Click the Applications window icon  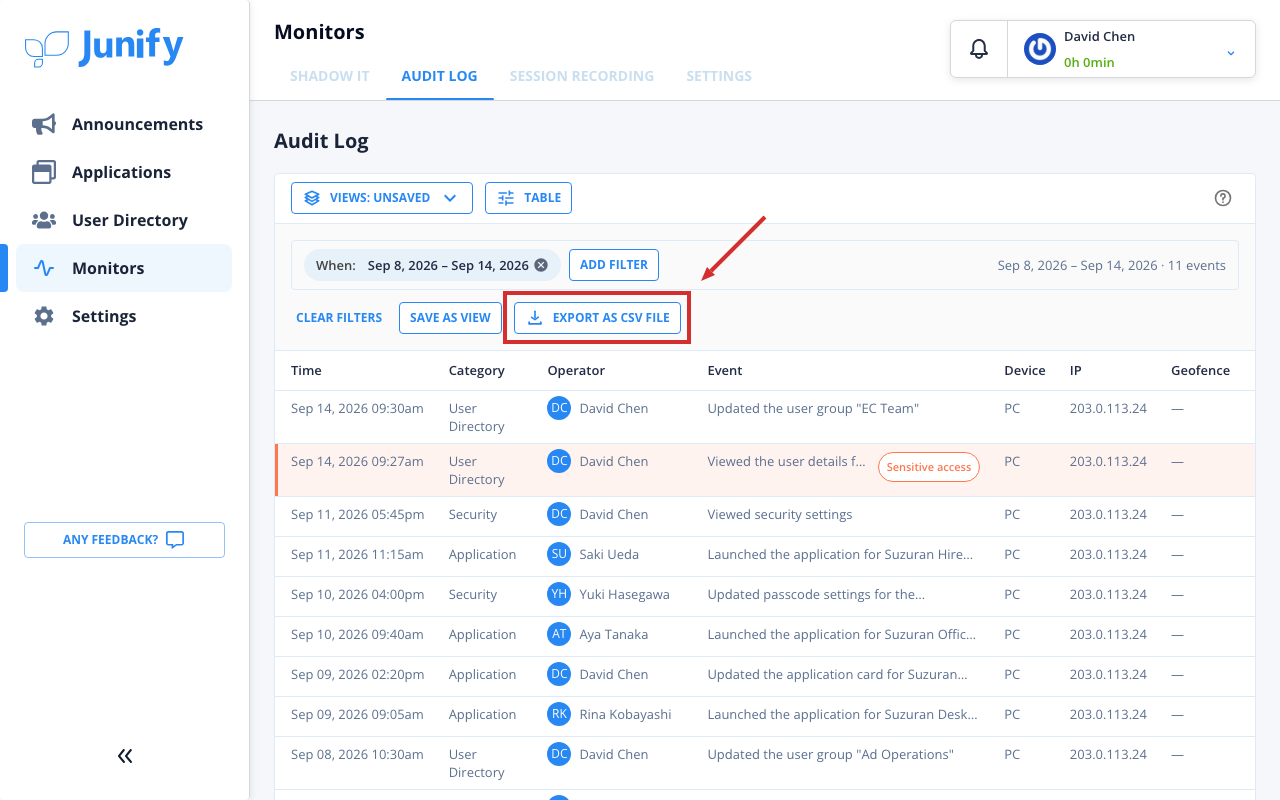coord(44,172)
